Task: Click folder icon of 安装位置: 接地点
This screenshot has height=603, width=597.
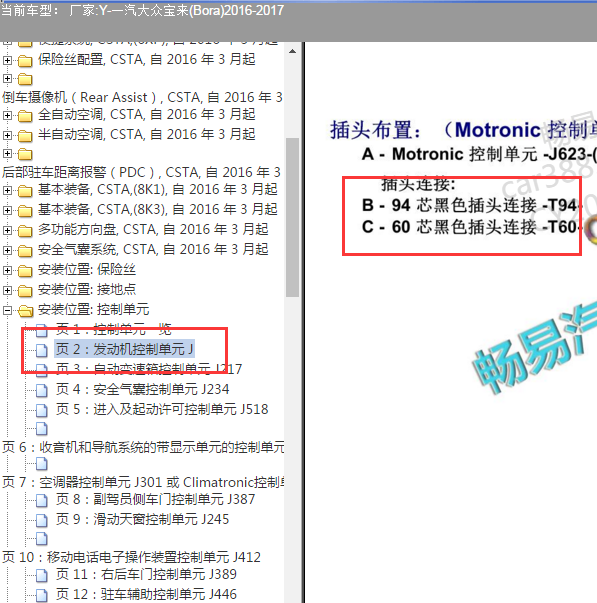Action: tap(25, 291)
